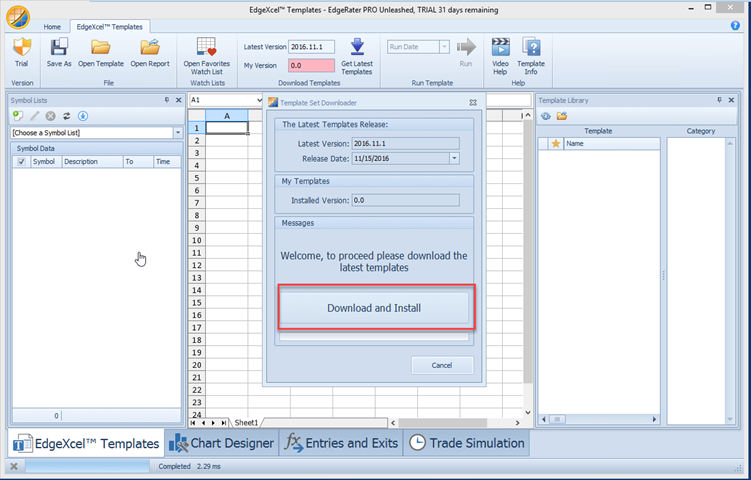Viewport: 751px width, 480px height.
Task: Open Favorites Watch List icon
Action: click(x=206, y=47)
